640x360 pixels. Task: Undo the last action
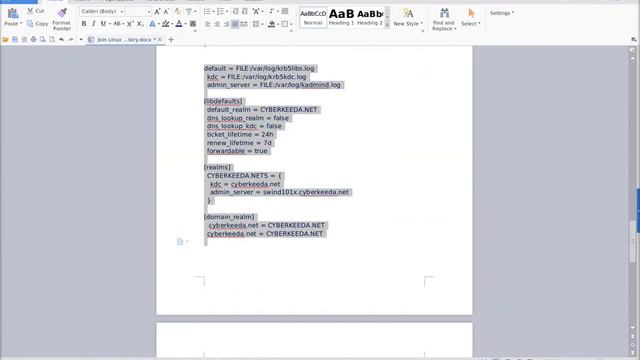[61, 40]
